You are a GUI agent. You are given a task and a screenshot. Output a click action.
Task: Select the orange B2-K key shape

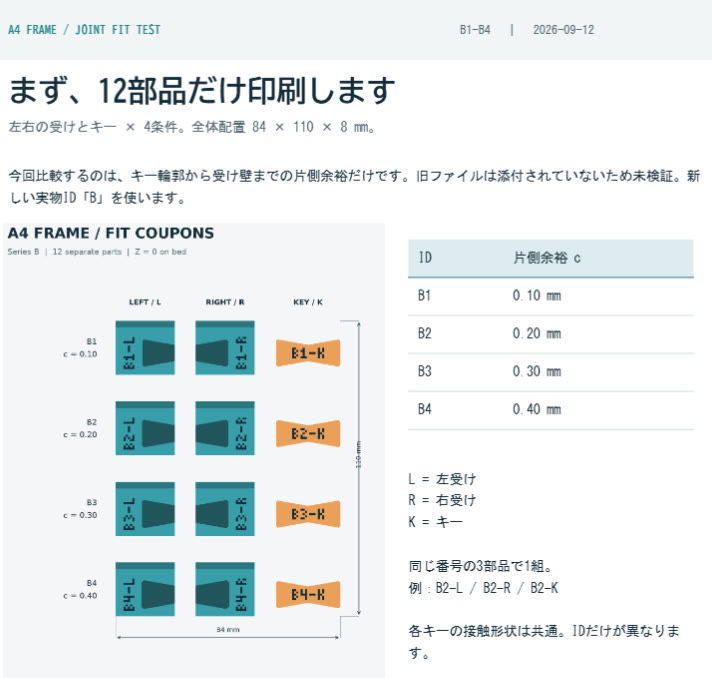coord(308,433)
